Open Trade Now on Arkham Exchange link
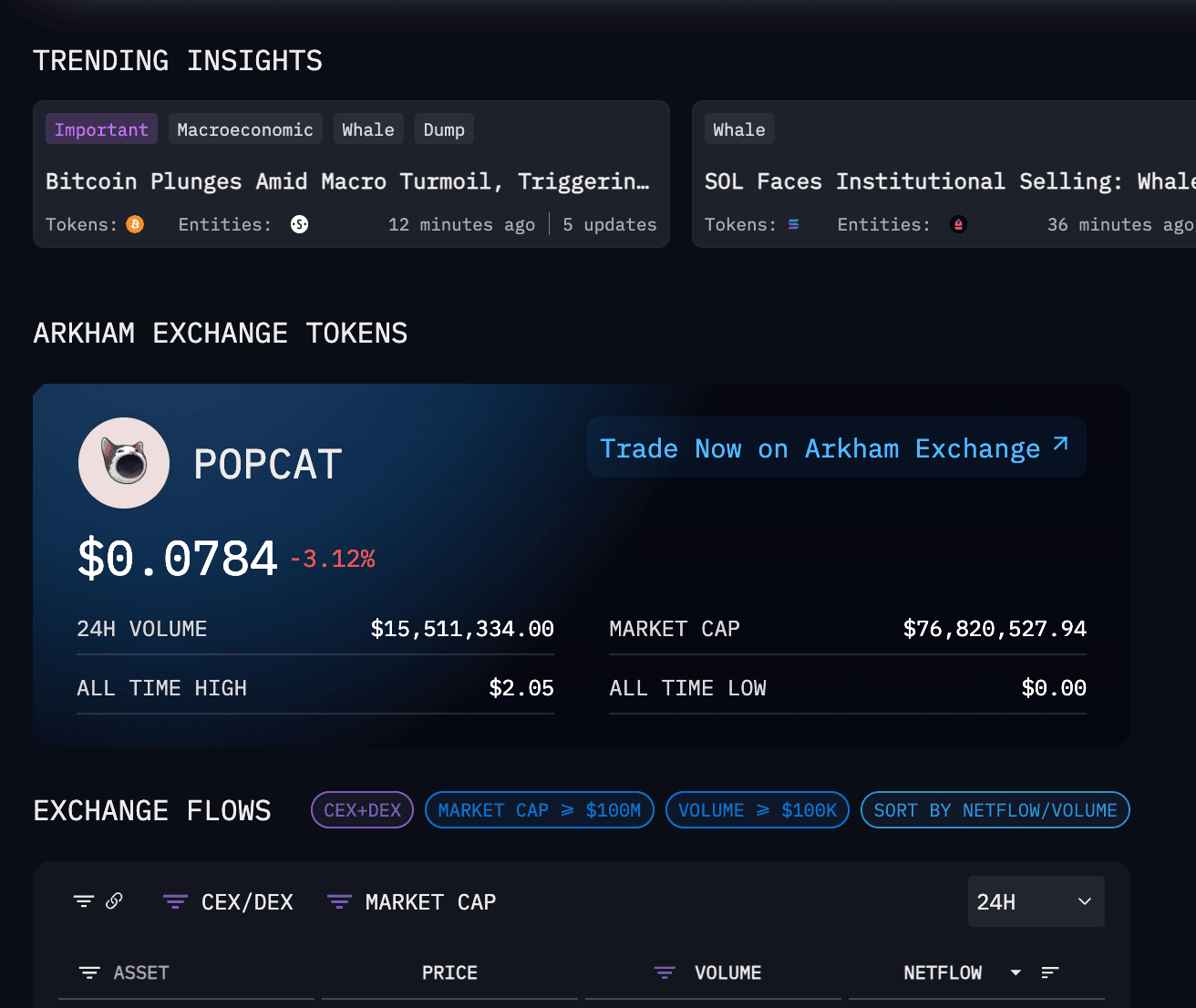 836,447
